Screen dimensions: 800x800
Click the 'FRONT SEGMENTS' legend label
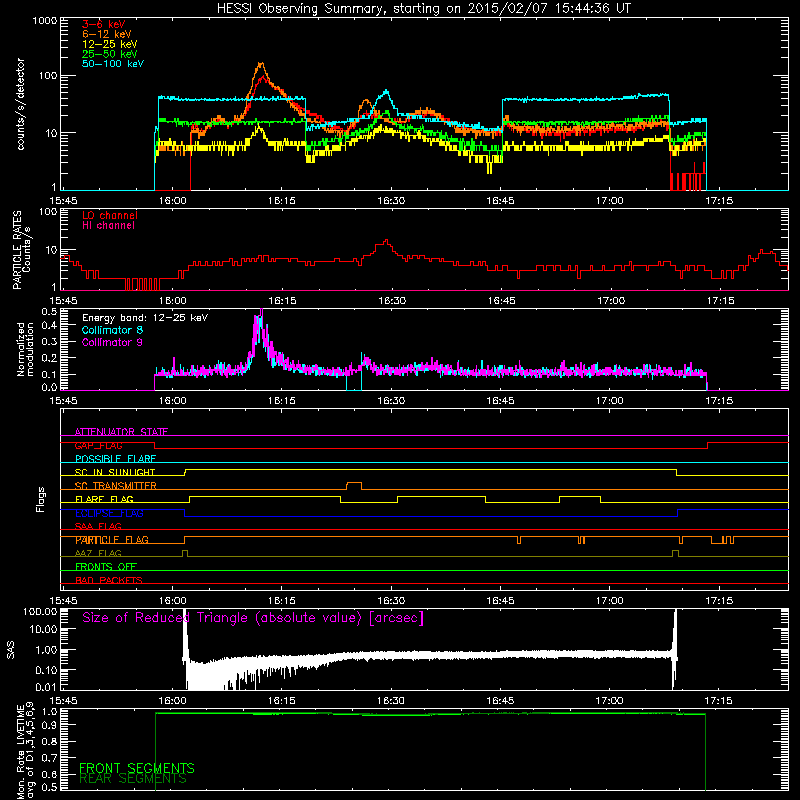pyautogui.click(x=137, y=768)
